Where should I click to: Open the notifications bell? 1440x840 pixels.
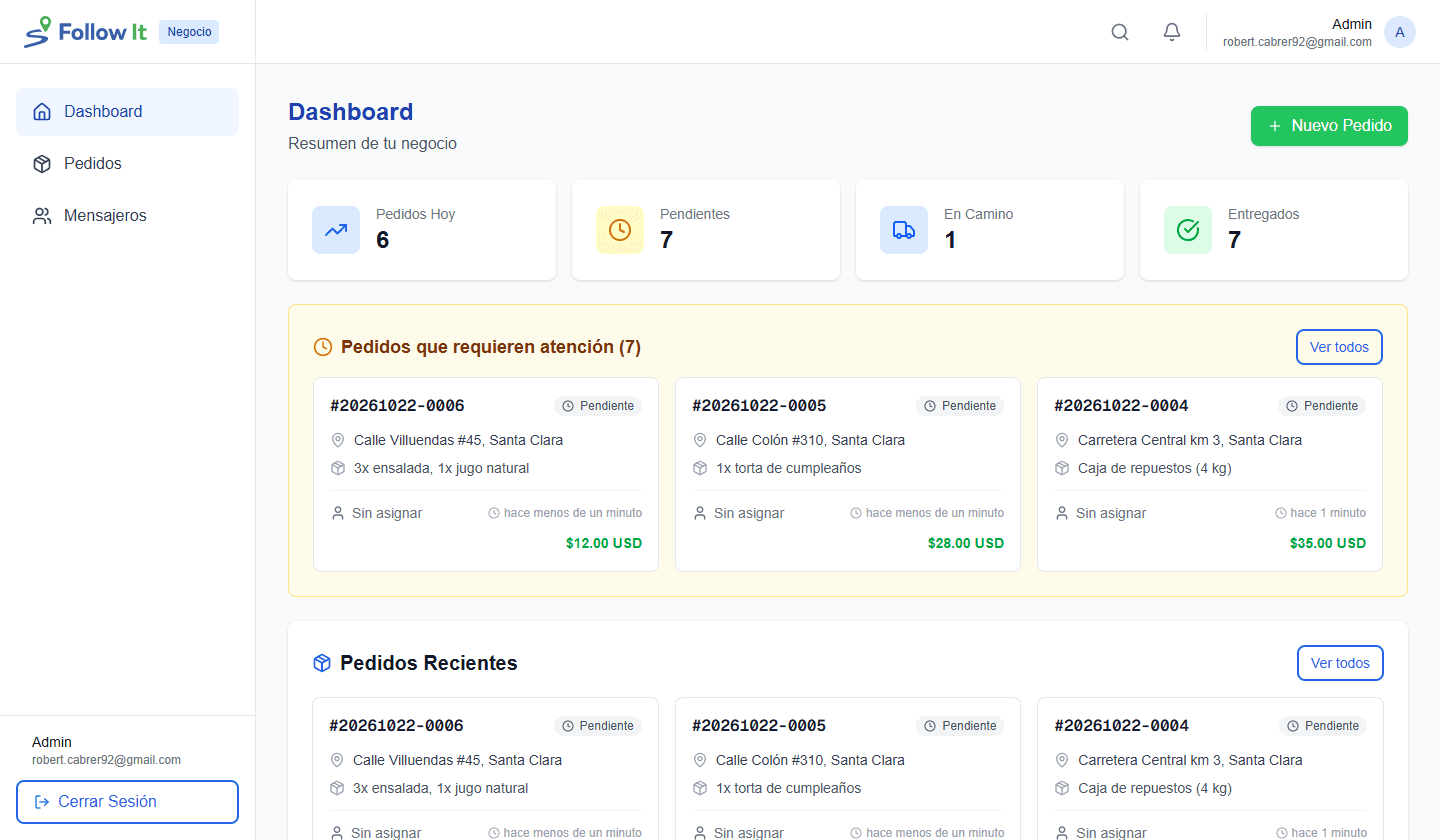pyautogui.click(x=1172, y=32)
